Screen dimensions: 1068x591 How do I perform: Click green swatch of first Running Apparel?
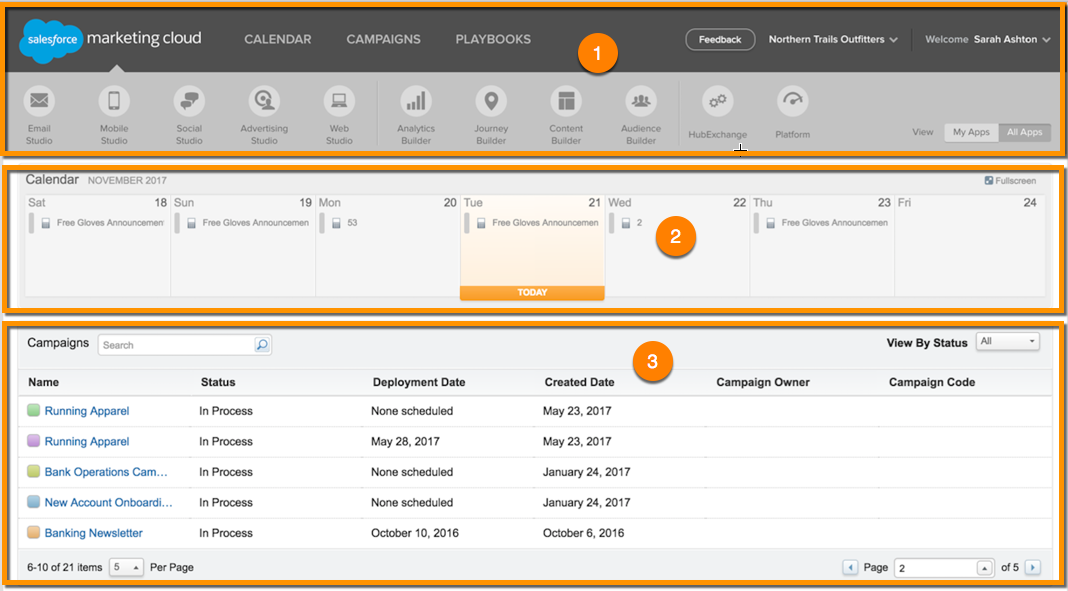point(33,411)
